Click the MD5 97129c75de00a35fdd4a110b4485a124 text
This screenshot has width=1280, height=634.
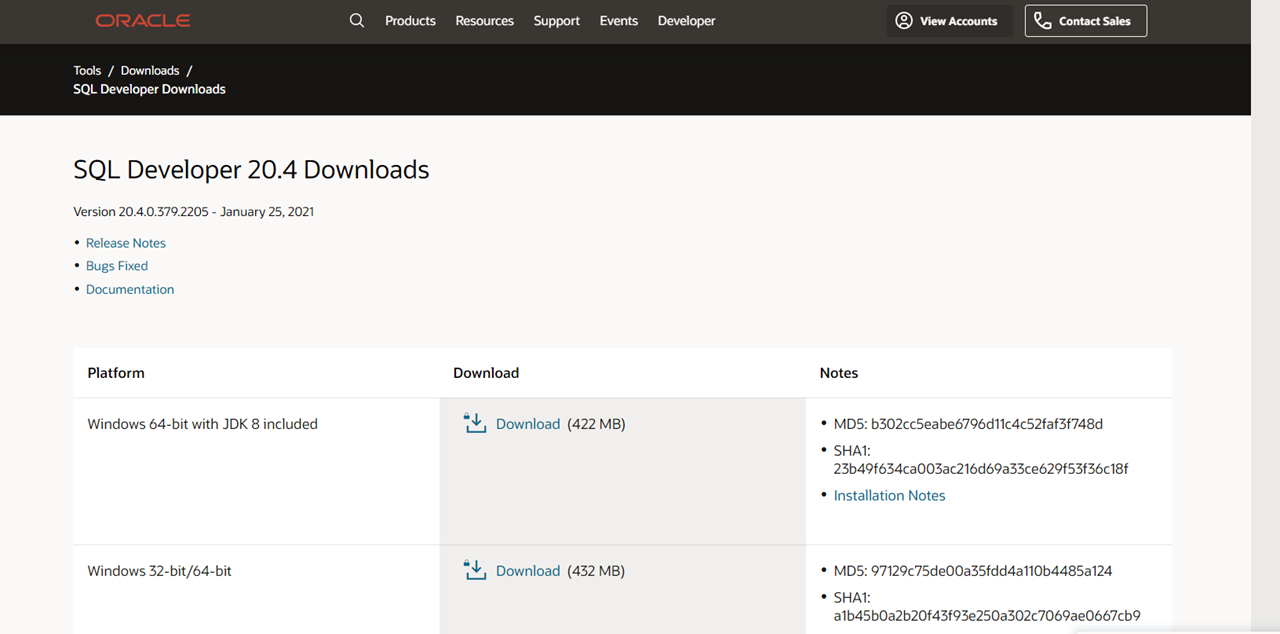[973, 571]
